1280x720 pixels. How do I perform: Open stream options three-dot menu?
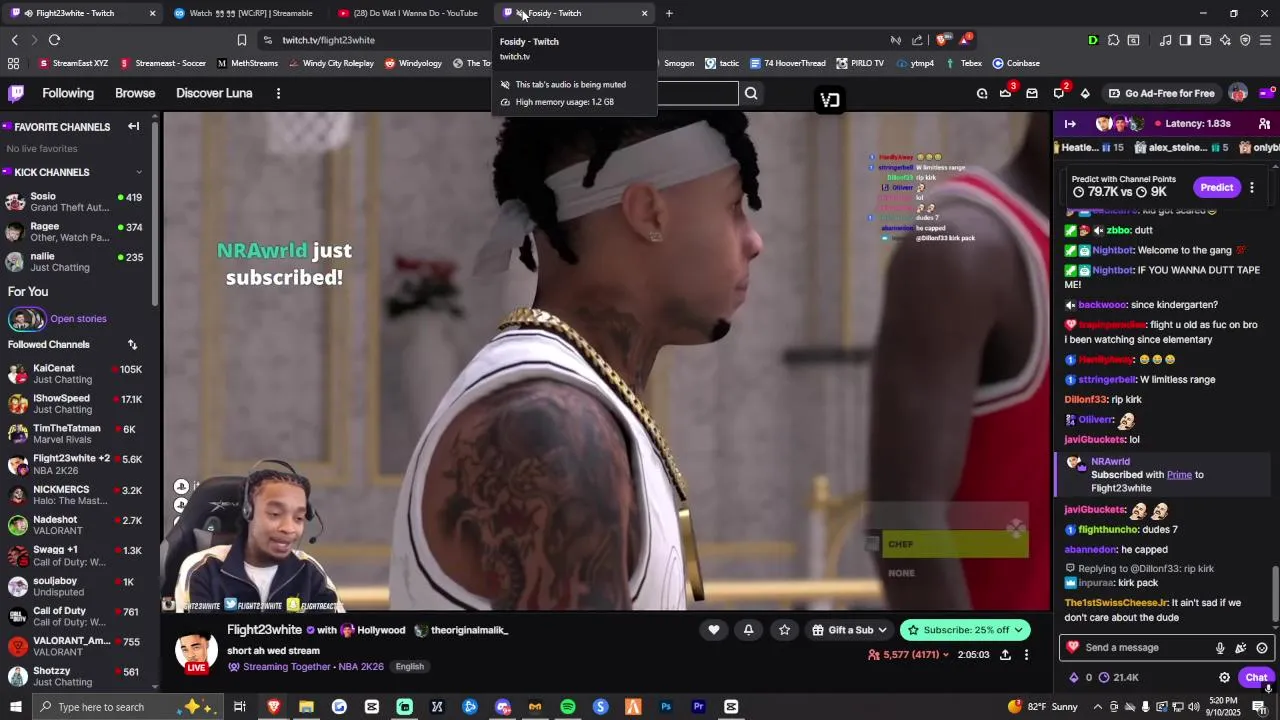(x=1026, y=654)
